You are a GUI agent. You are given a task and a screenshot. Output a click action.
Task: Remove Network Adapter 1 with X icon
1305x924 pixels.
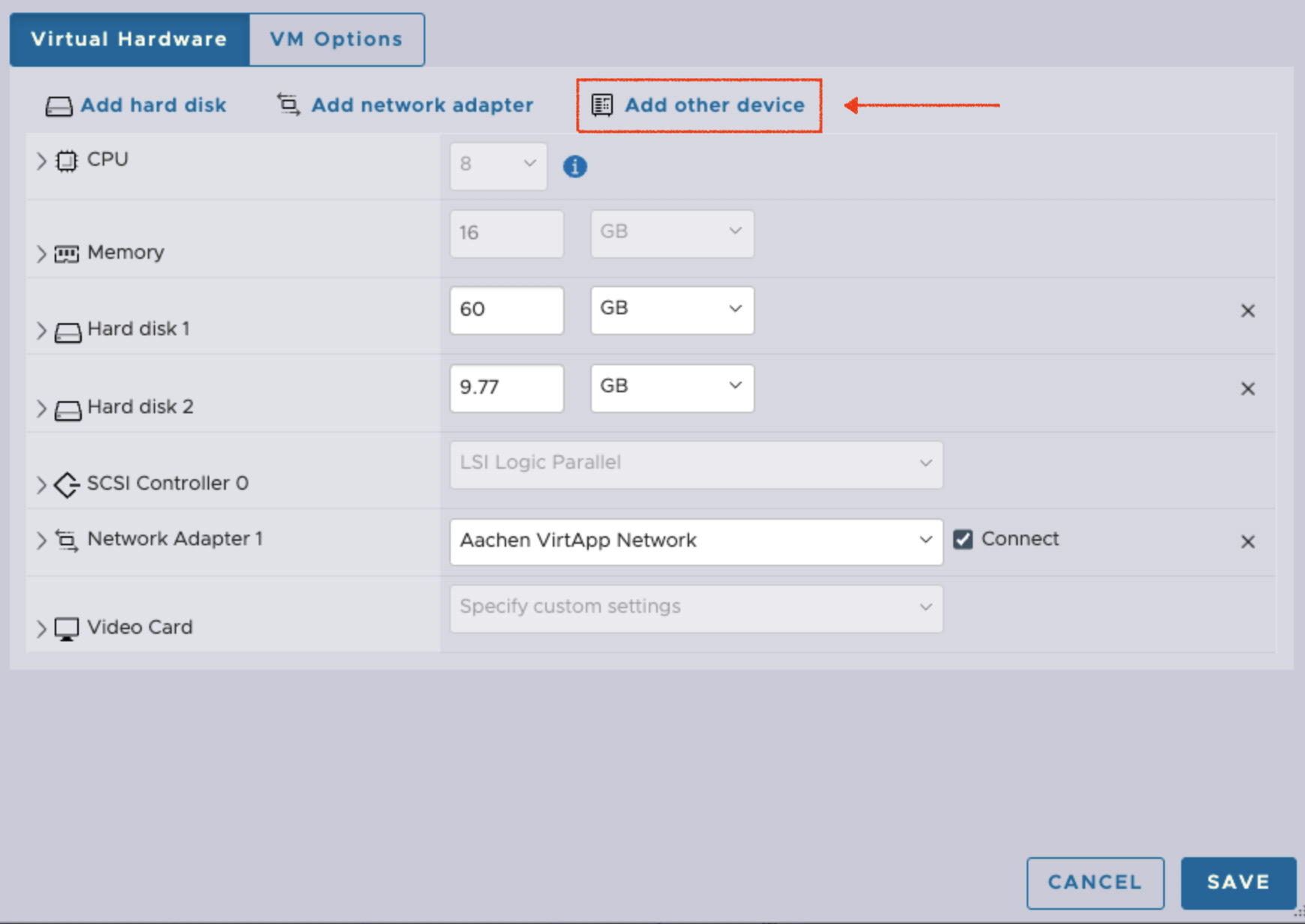[1247, 541]
